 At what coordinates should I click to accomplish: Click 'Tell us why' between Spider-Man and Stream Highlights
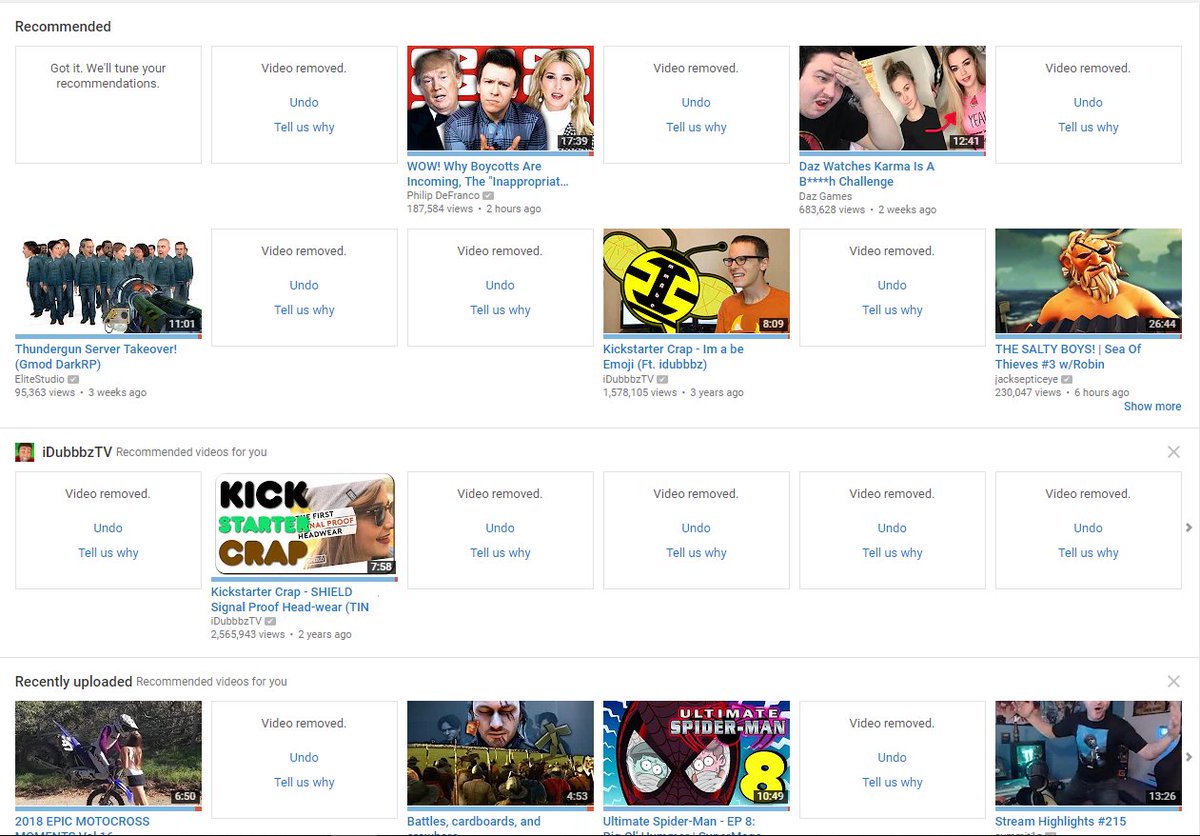892,782
